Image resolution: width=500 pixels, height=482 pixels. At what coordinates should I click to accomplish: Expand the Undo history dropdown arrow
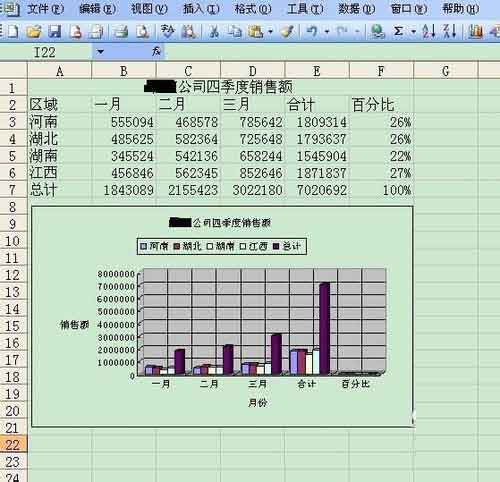pos(327,32)
